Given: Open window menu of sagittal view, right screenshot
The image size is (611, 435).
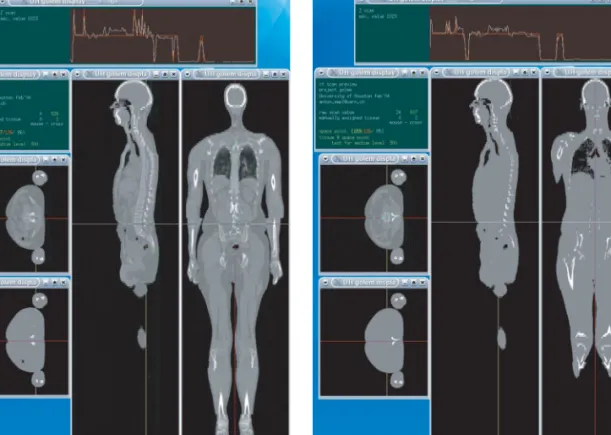Looking at the screenshot, I should [436, 72].
